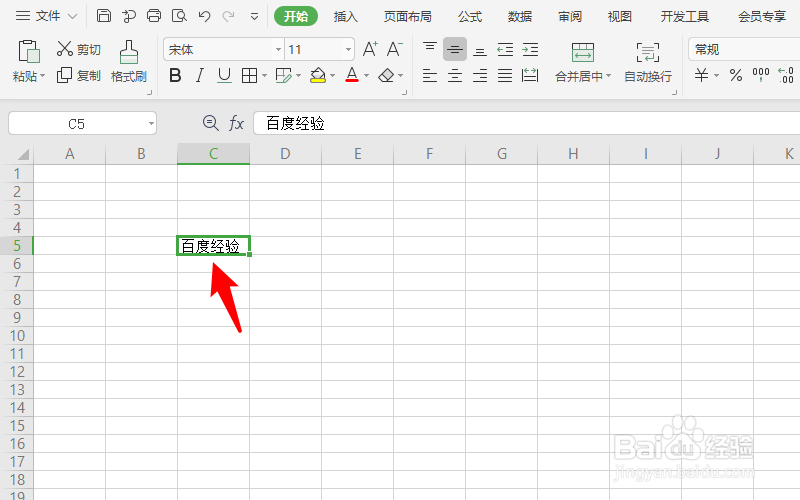Click the eraser clear icon
Screen dimensions: 800x500
click(386, 76)
